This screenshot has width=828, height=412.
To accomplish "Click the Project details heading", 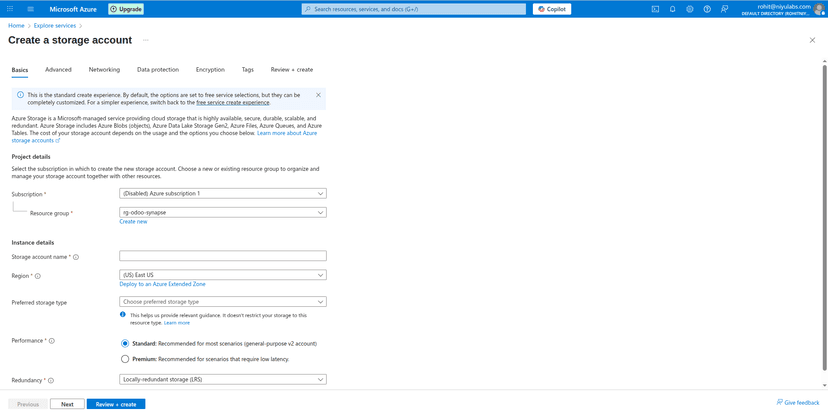I will tap(31, 157).
